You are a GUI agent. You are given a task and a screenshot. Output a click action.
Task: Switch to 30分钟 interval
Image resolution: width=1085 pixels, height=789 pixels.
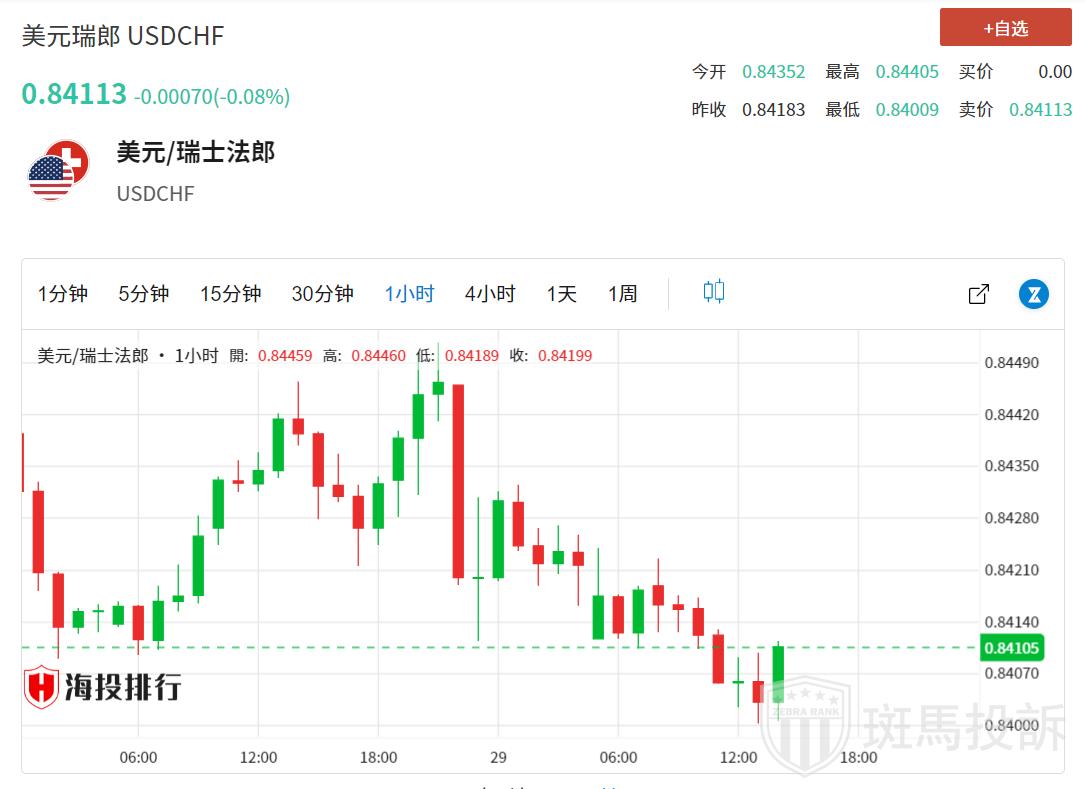322,294
